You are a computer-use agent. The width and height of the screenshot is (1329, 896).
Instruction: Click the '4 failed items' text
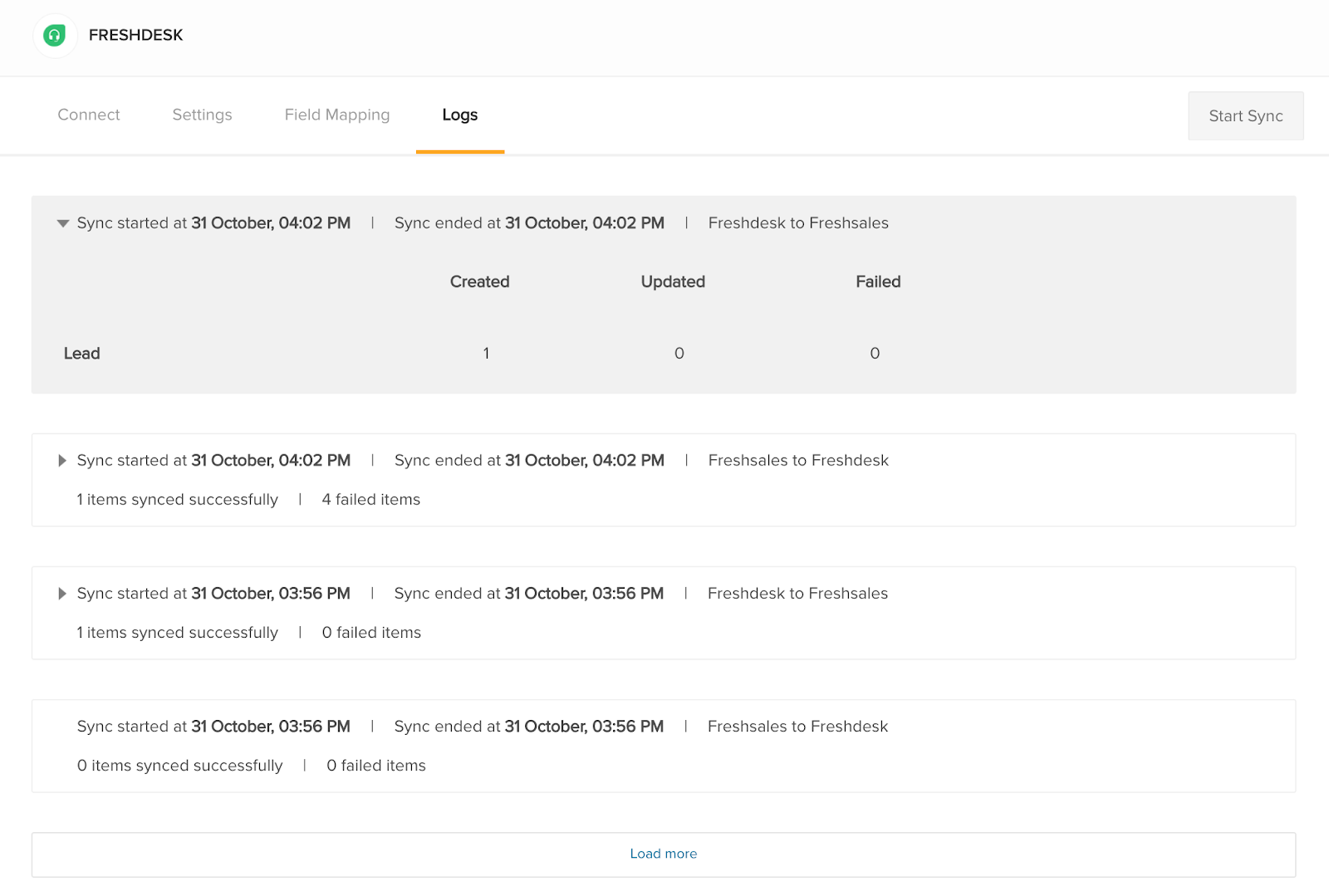371,500
